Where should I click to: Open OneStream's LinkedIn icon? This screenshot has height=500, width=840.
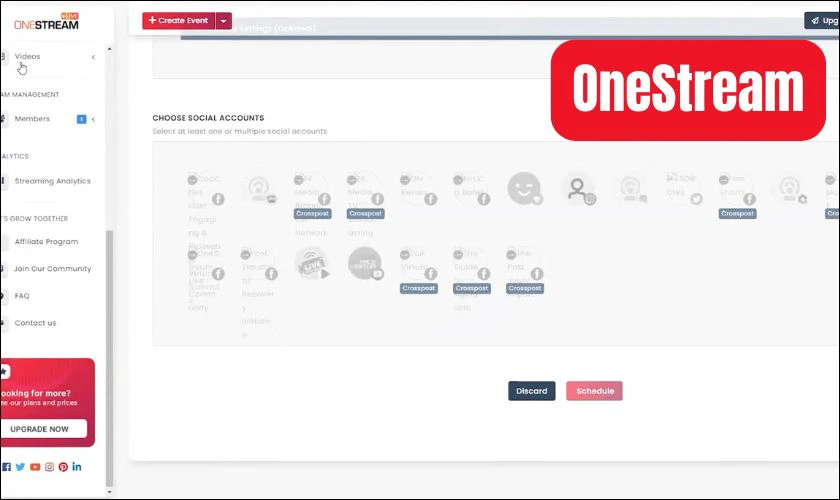point(77,467)
